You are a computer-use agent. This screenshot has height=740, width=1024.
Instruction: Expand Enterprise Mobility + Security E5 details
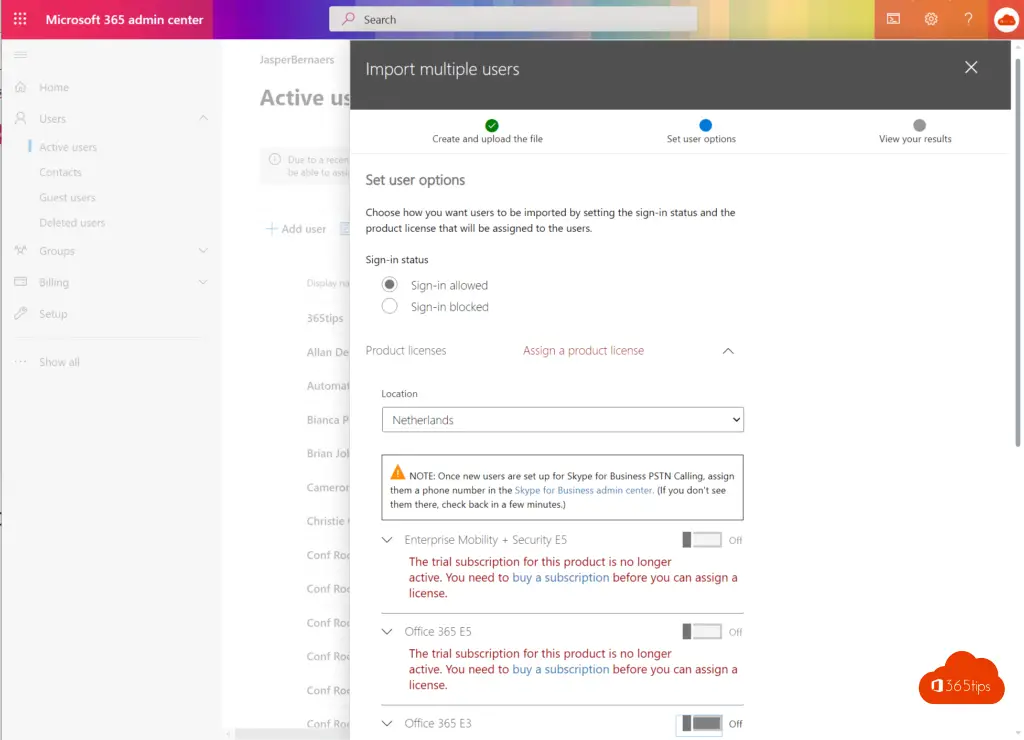coord(387,540)
